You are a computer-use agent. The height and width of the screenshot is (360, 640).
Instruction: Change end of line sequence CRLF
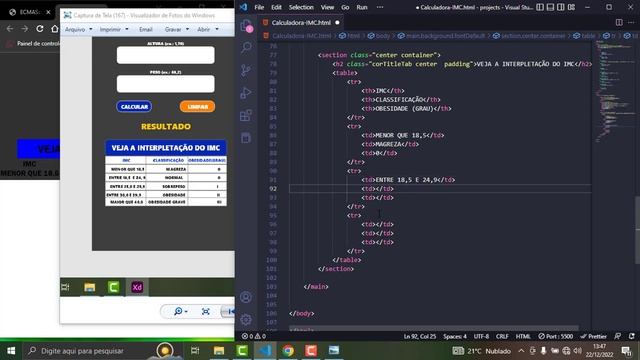coord(502,336)
